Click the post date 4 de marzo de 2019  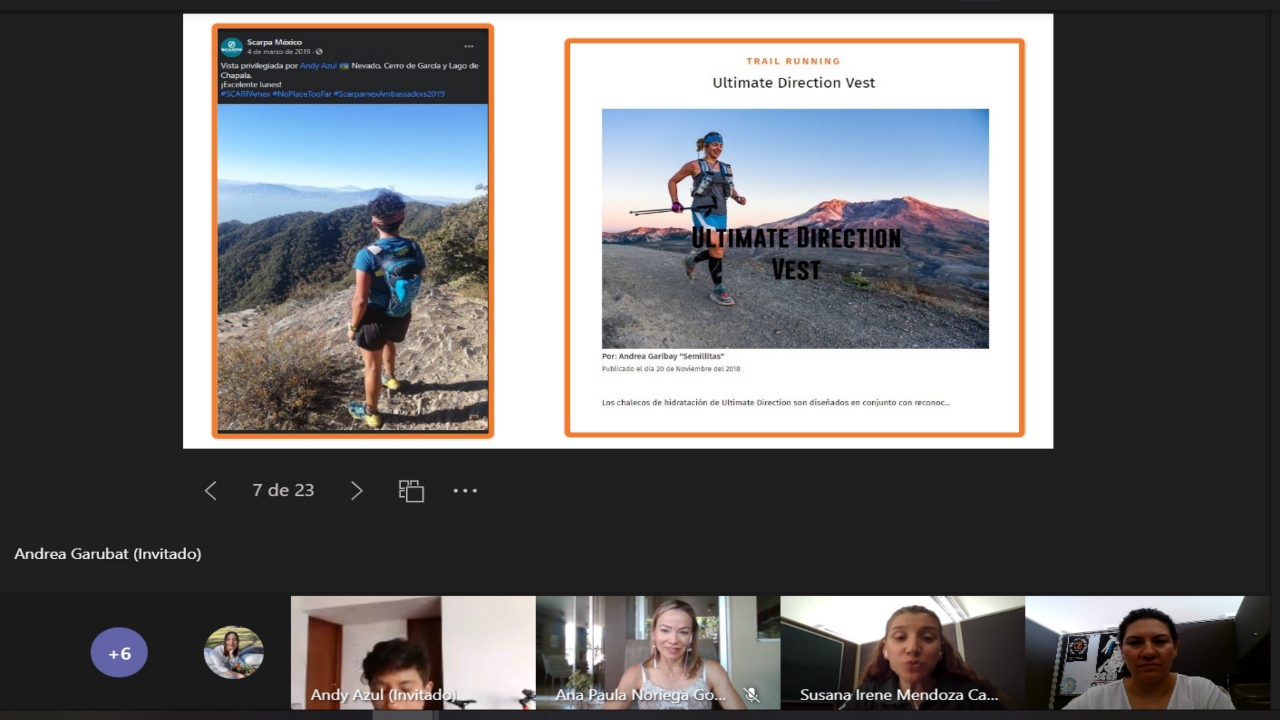point(279,52)
